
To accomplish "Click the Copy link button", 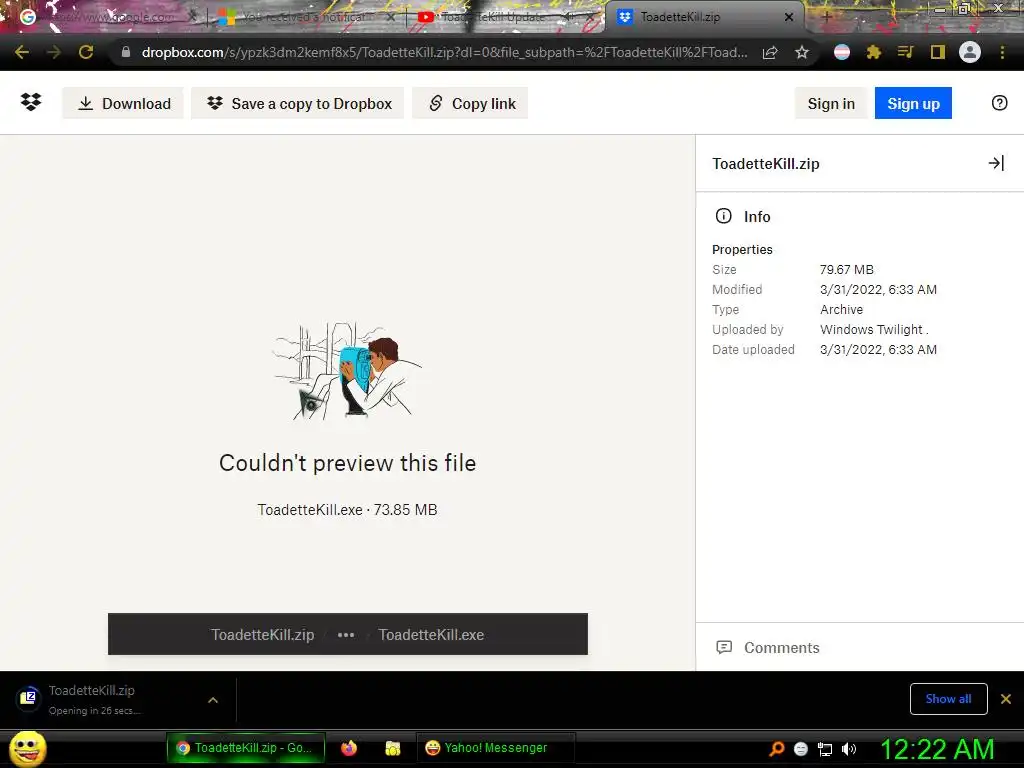I will click(x=470, y=103).
